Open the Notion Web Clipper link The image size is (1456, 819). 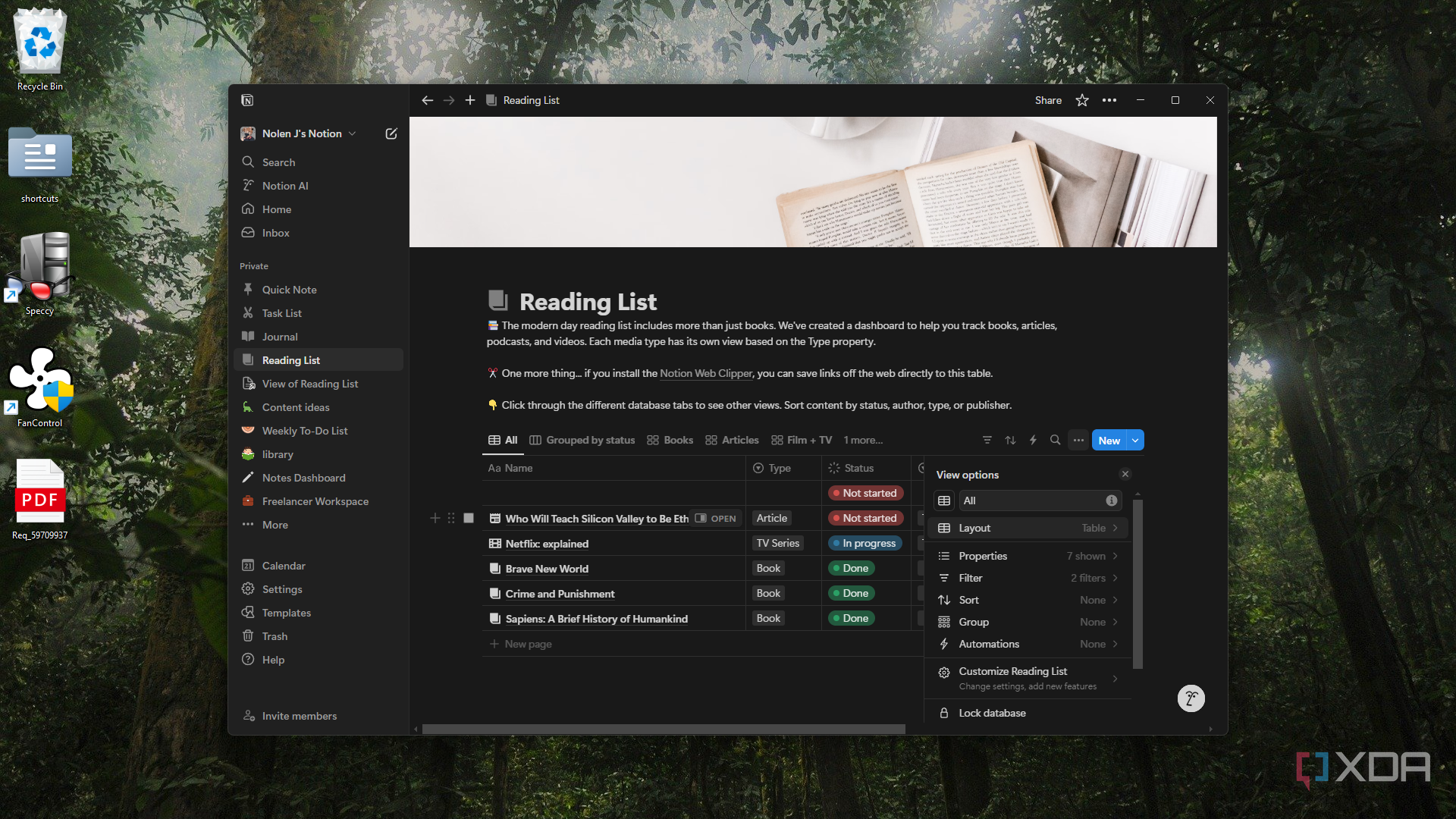tap(706, 373)
